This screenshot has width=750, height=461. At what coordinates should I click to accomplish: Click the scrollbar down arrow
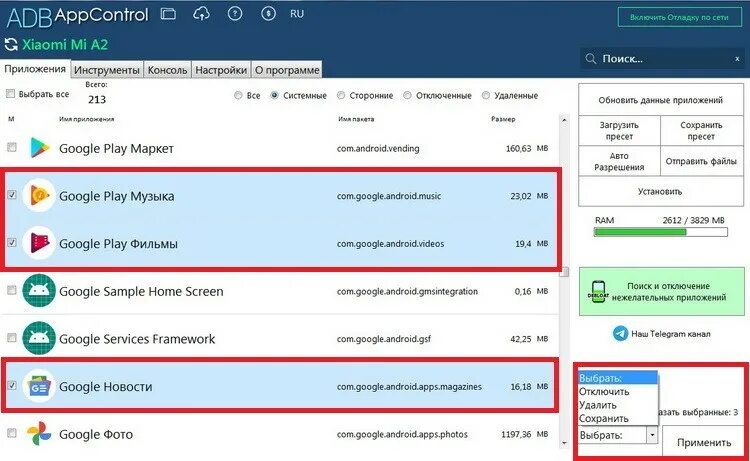[x=564, y=443]
